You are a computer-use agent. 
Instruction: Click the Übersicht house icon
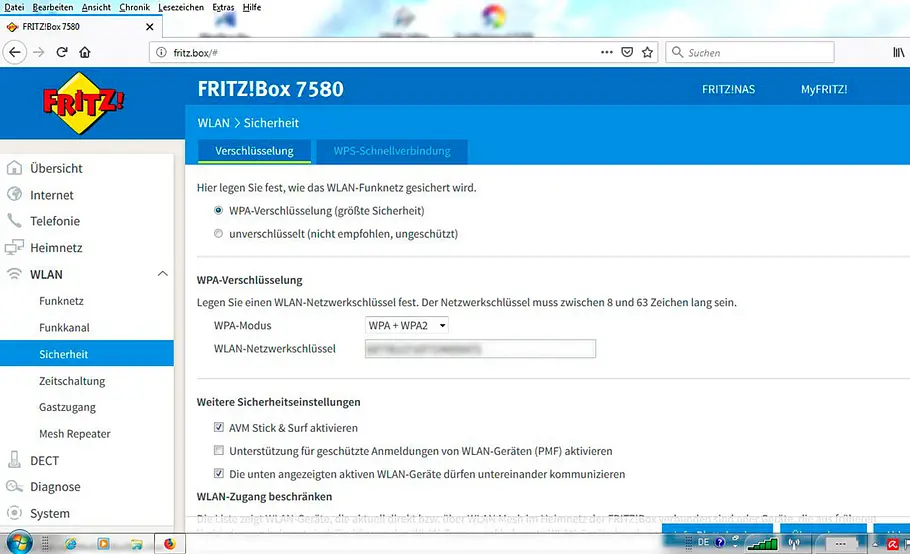tap(14, 168)
